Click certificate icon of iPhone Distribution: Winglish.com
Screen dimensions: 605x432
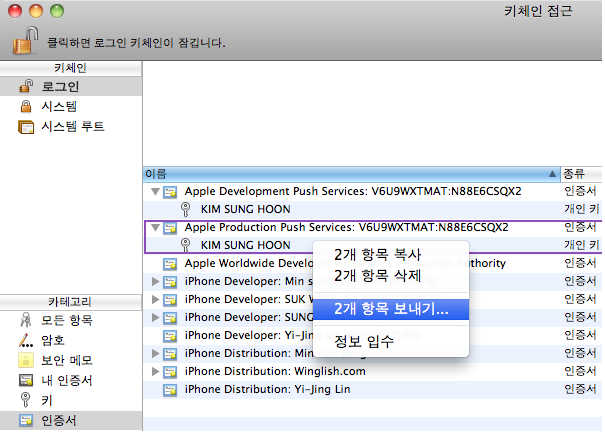pos(170,372)
